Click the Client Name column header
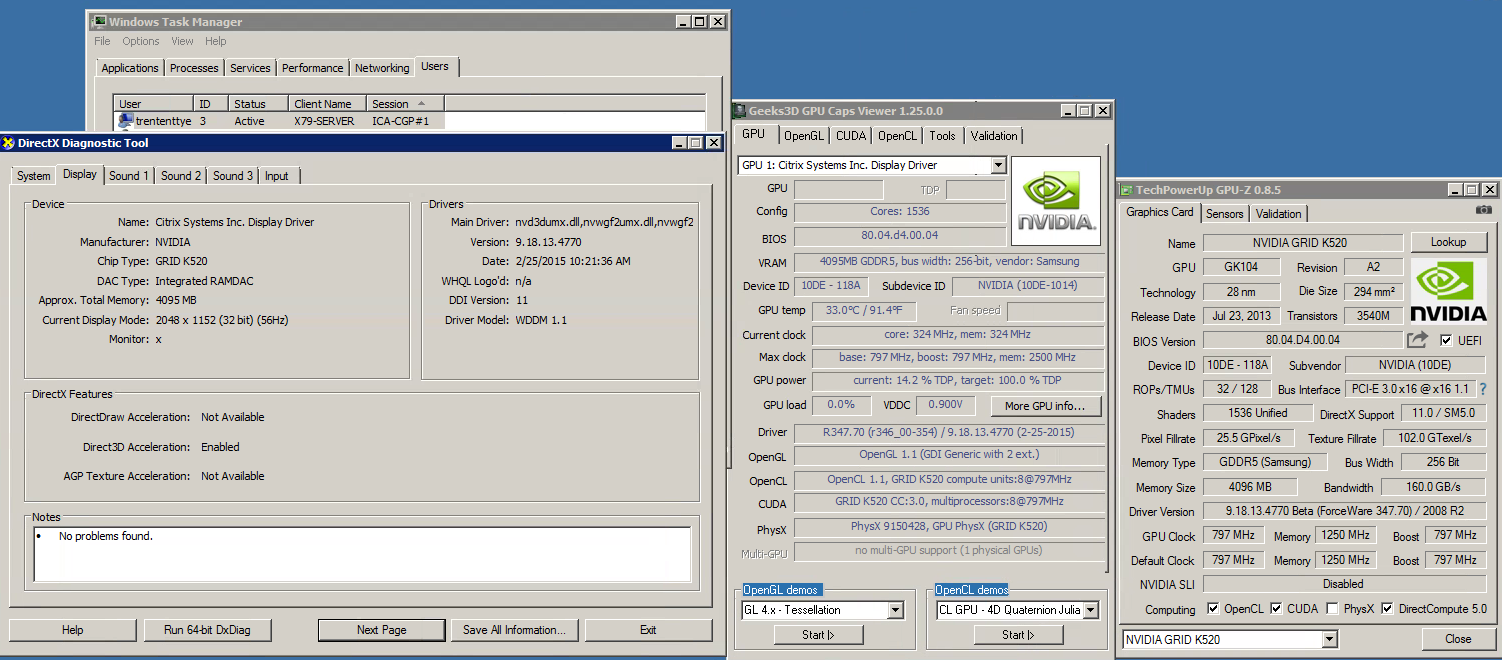 [x=329, y=103]
